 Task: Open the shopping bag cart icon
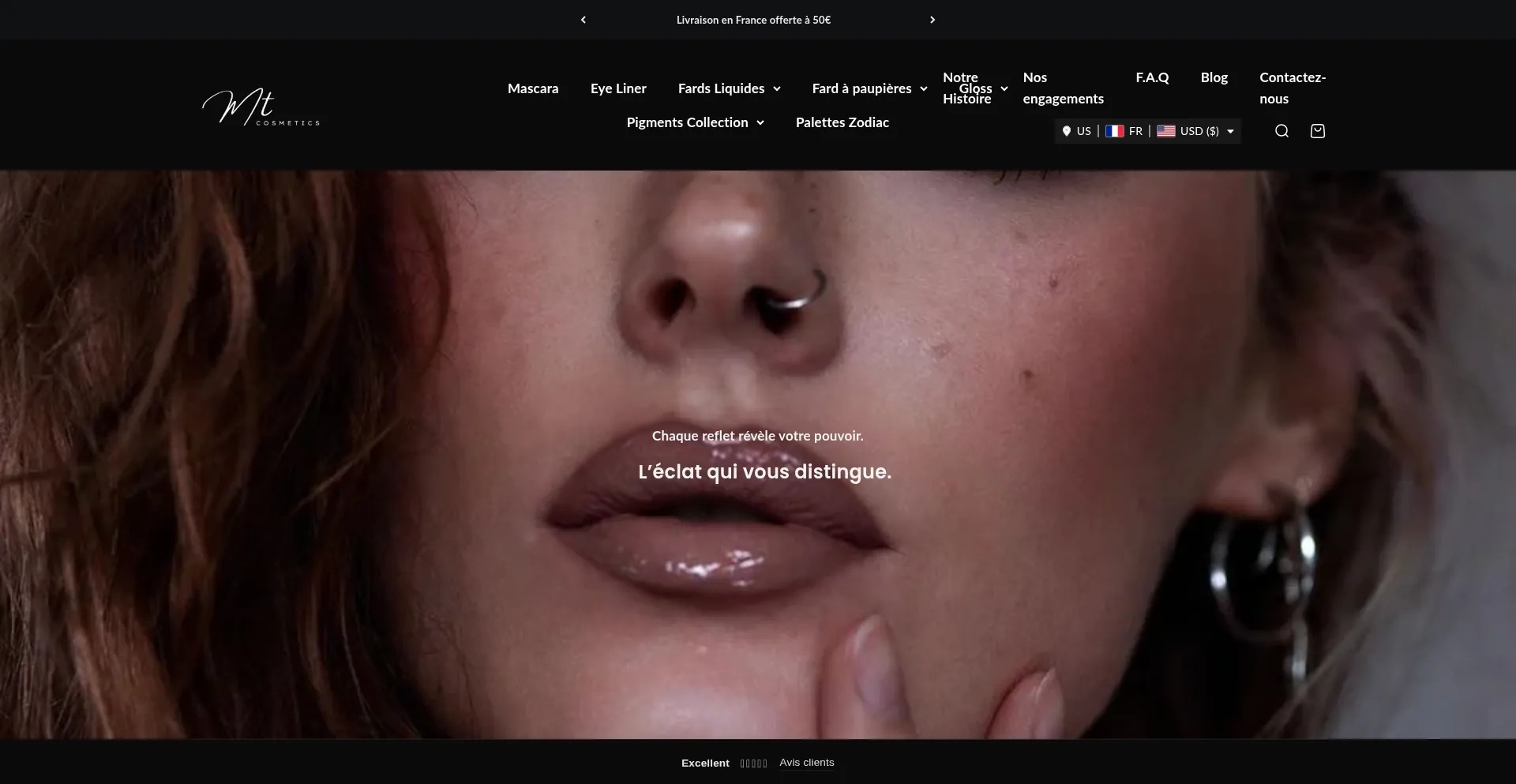point(1317,131)
